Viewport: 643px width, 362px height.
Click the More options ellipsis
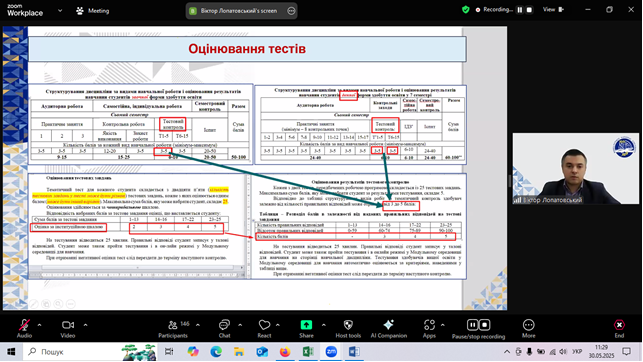[529, 325]
